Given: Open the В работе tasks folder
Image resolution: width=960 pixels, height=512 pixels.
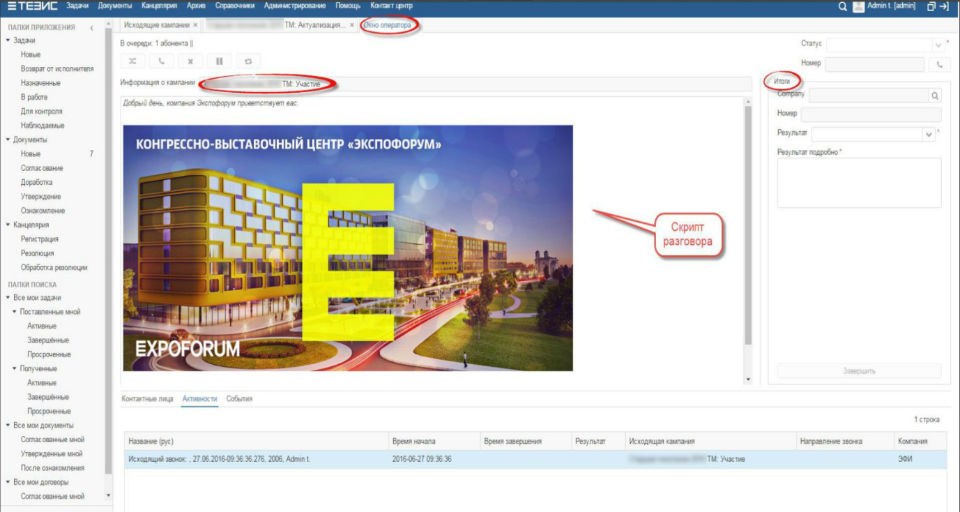Looking at the screenshot, I should (34, 97).
